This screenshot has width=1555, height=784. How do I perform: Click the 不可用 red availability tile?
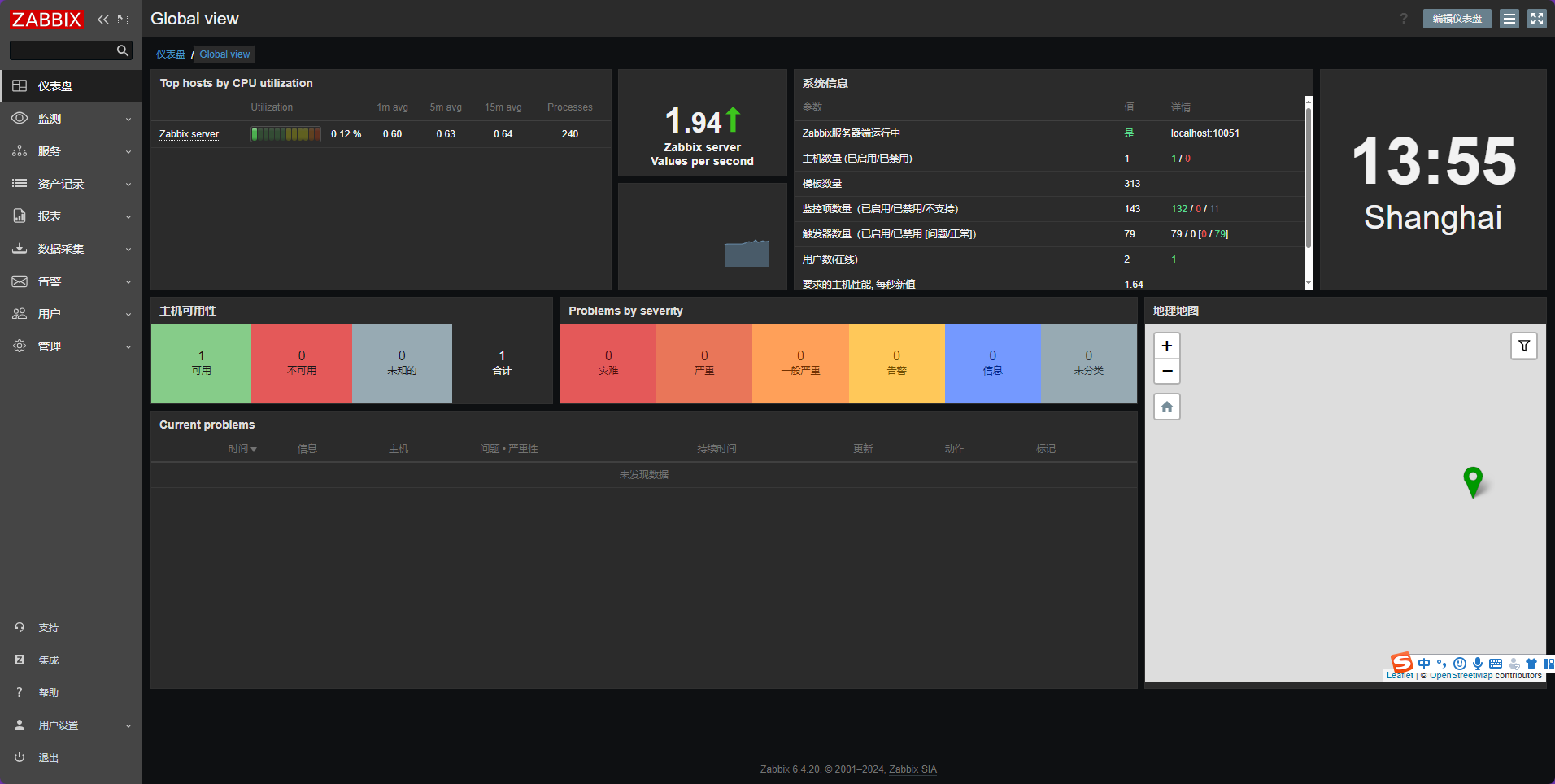(302, 364)
